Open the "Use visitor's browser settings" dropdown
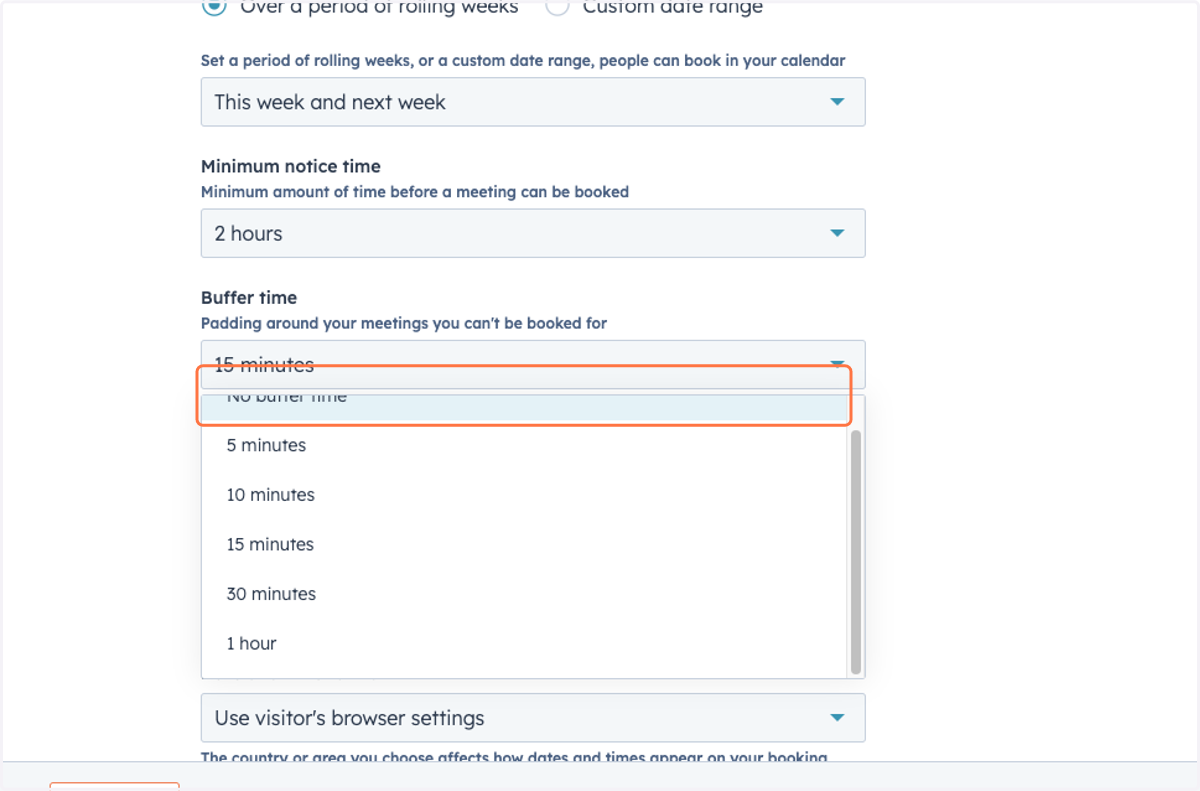Image resolution: width=1200 pixels, height=791 pixels. click(533, 718)
